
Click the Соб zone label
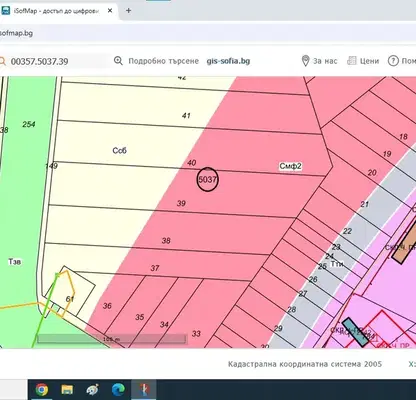[x=119, y=151]
